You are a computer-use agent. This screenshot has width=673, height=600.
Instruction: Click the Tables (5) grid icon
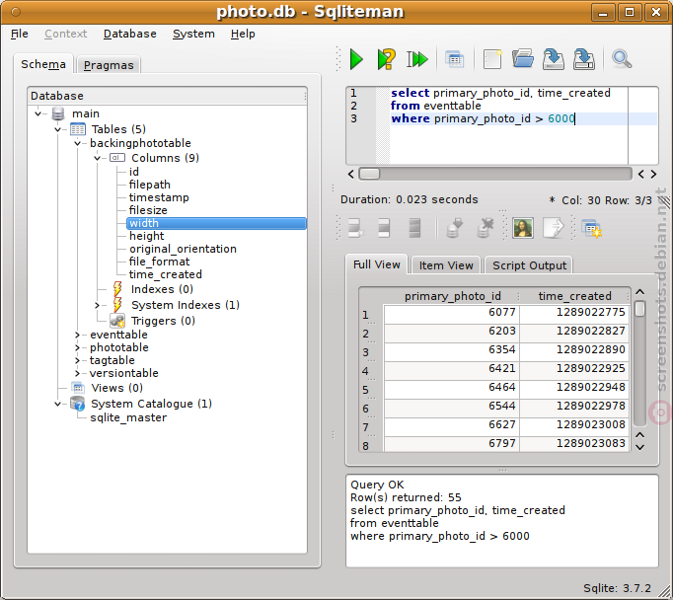click(78, 129)
